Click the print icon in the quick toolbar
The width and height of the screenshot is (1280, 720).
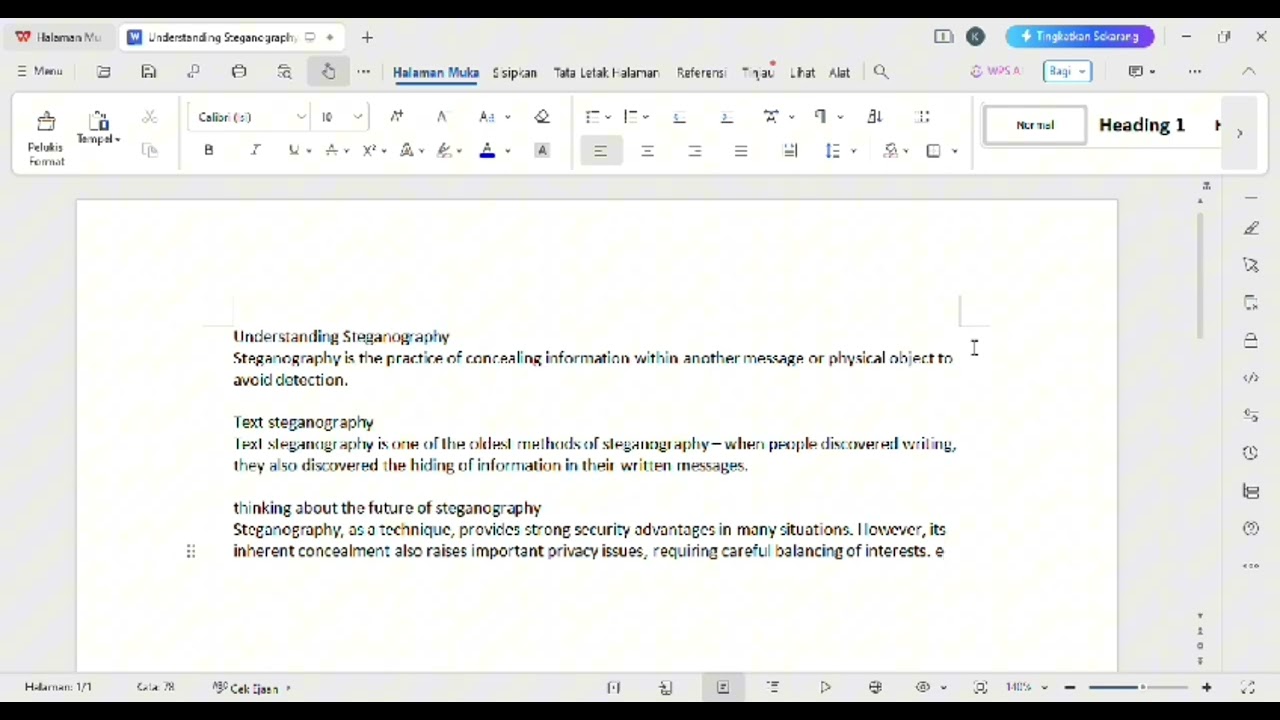[239, 71]
